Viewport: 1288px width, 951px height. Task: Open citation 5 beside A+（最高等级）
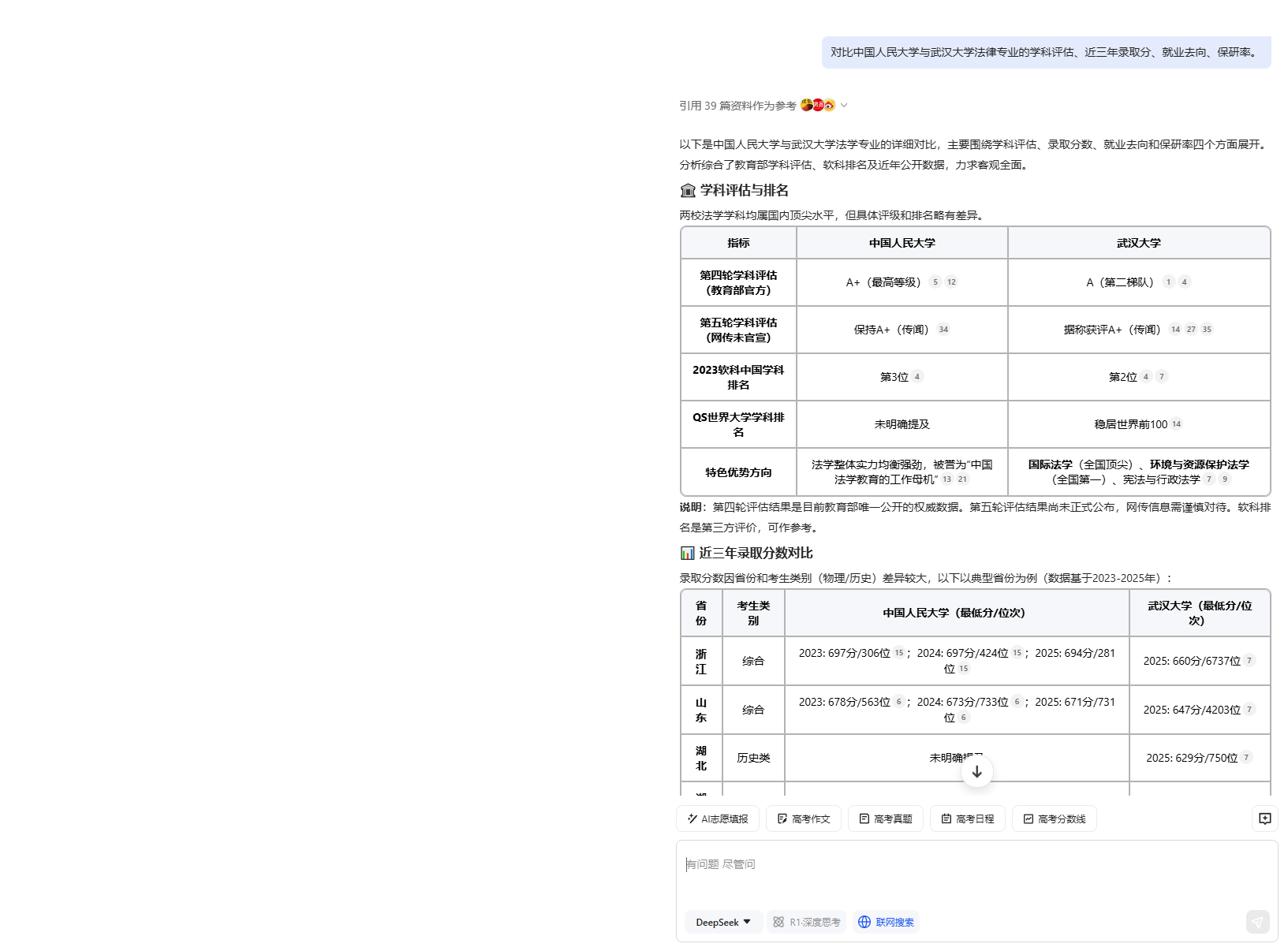click(935, 282)
